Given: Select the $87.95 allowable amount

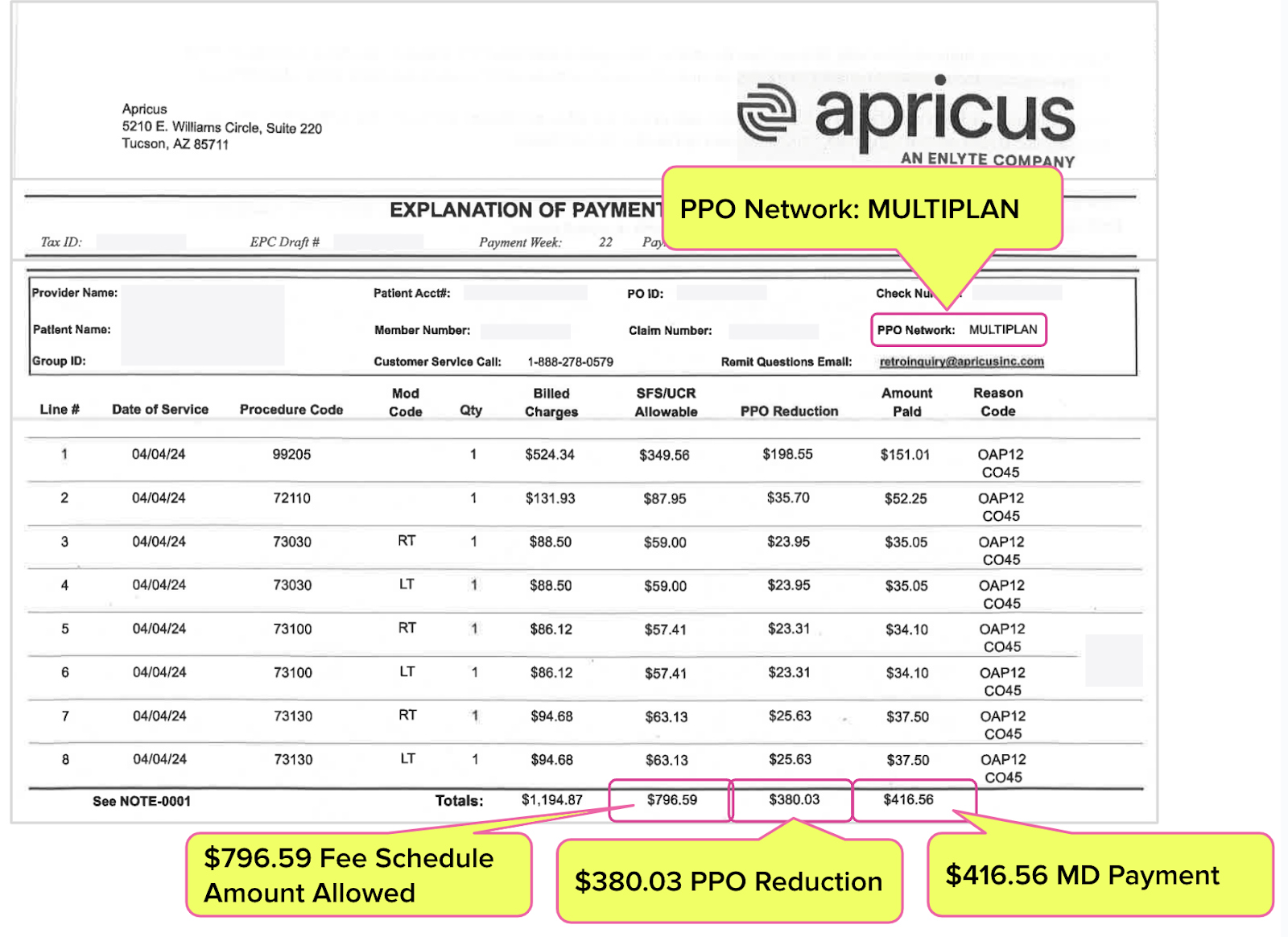Looking at the screenshot, I should tap(665, 499).
